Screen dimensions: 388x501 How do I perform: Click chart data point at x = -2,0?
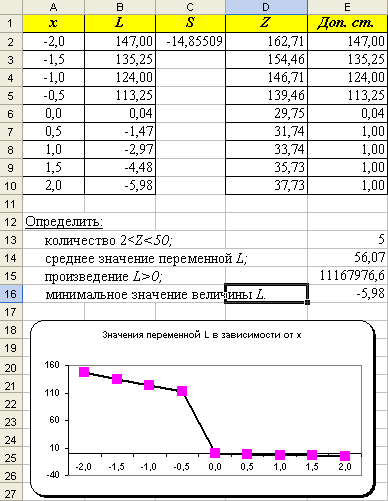tap(84, 372)
